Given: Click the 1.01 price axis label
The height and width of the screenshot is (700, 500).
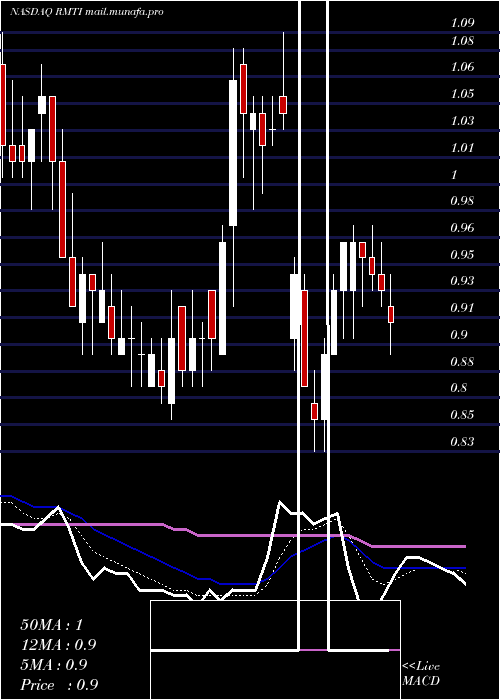Looking at the screenshot, I should (x=462, y=148).
